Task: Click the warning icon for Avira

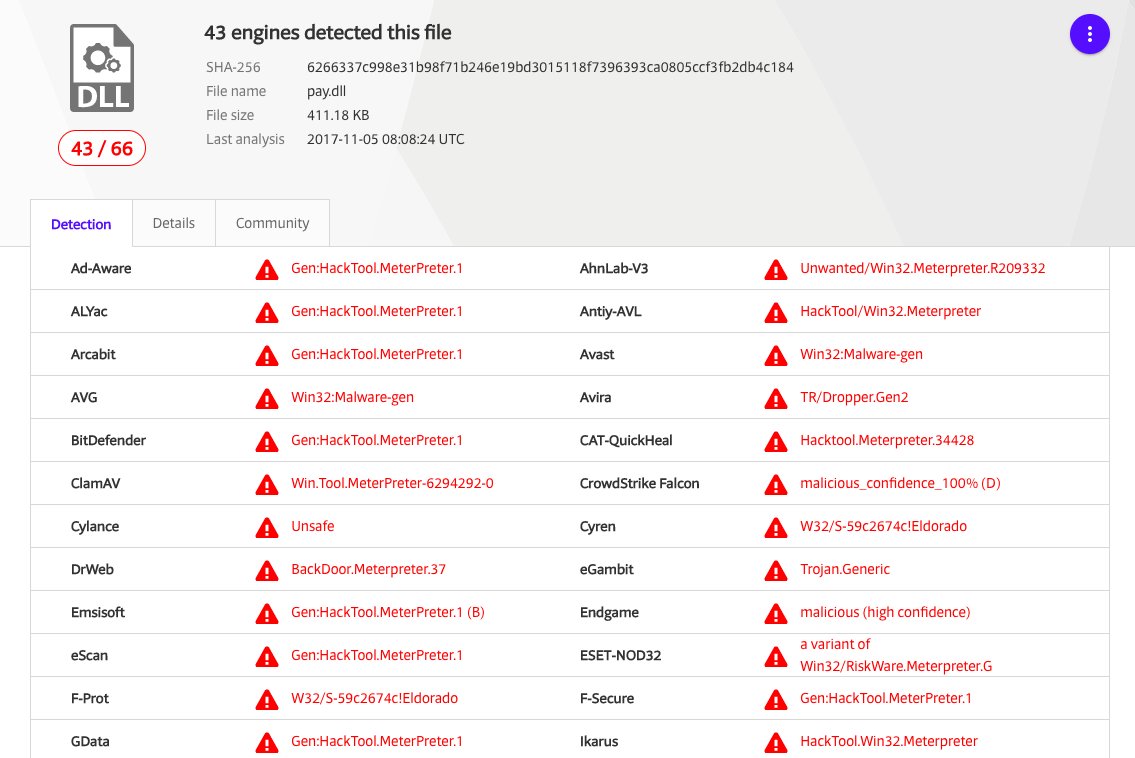Action: (x=776, y=399)
